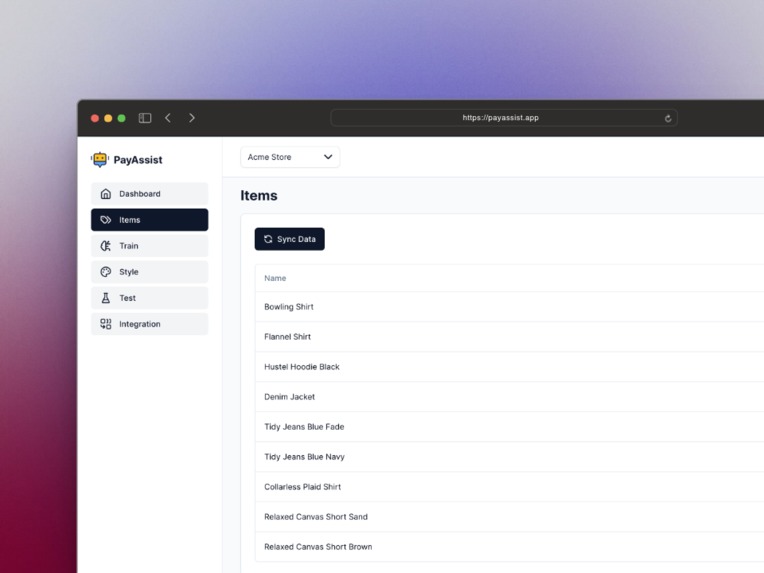Viewport: 764px width, 573px height.
Task: Select the Hustel Hoodie Black row
Action: coord(510,367)
